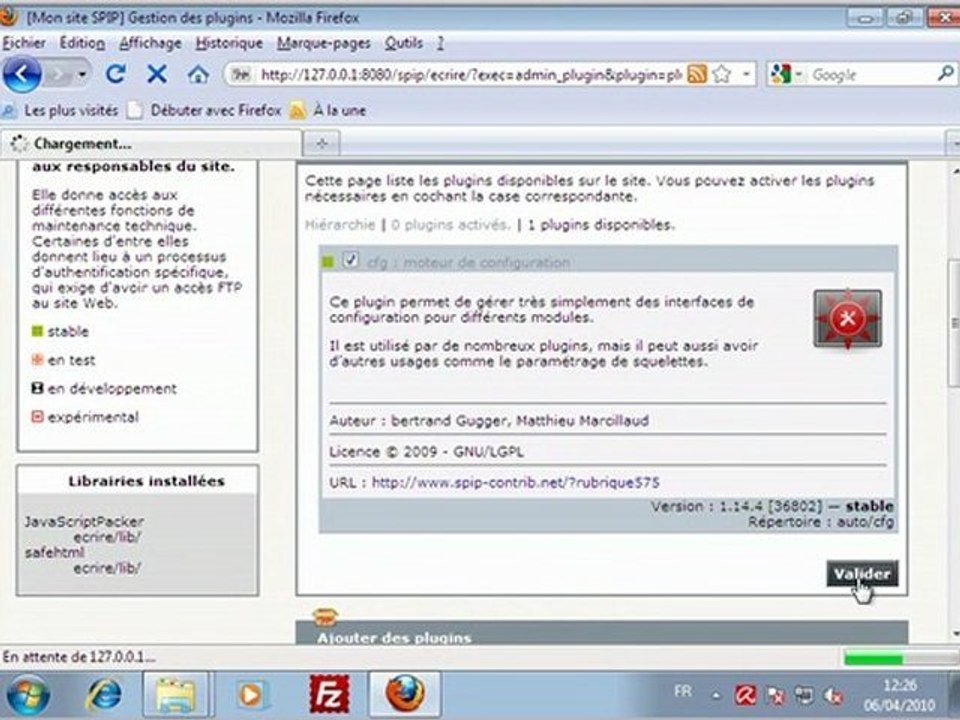Image resolution: width=960 pixels, height=720 pixels.
Task: Click the stable legend icon in sidebar
Action: click(x=37, y=331)
